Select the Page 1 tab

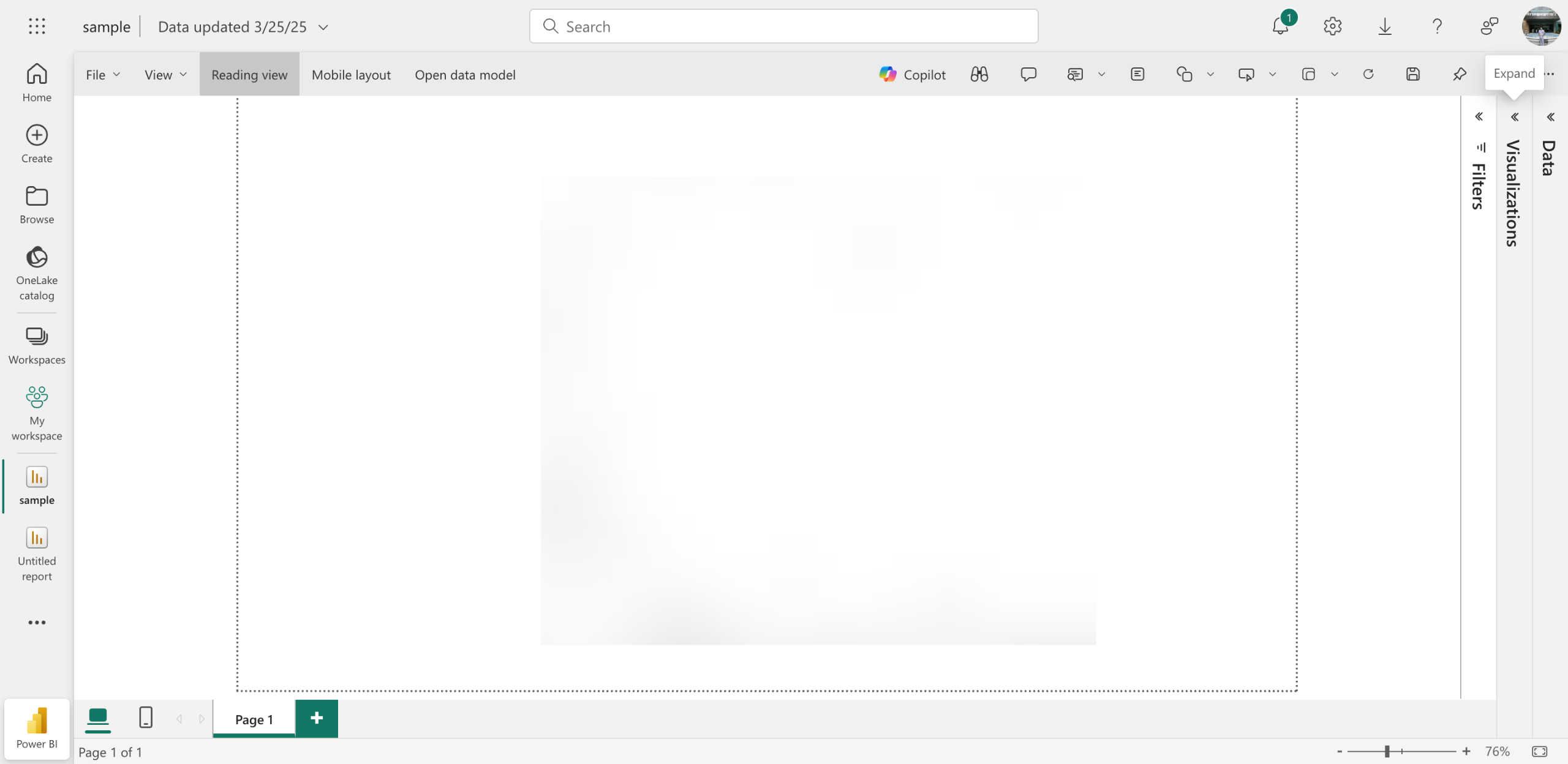[254, 719]
